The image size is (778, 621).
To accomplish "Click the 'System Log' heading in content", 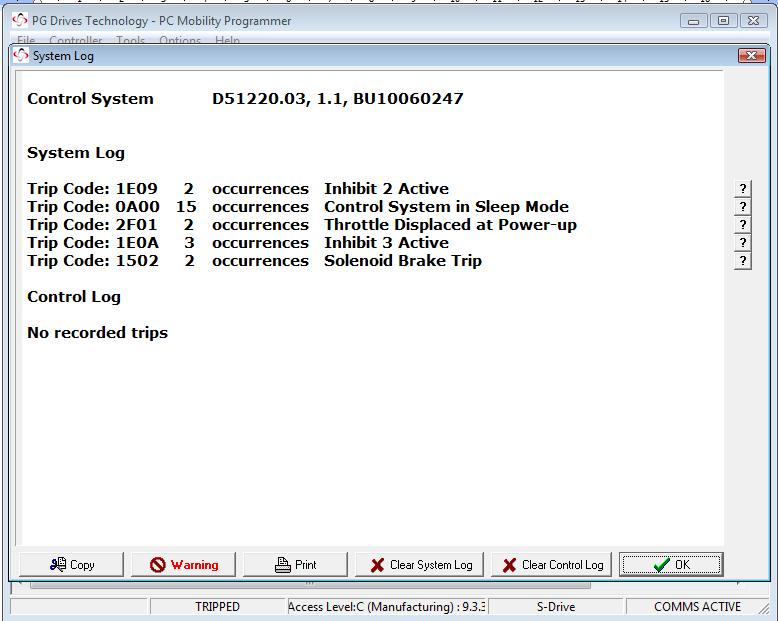I will coord(76,153).
